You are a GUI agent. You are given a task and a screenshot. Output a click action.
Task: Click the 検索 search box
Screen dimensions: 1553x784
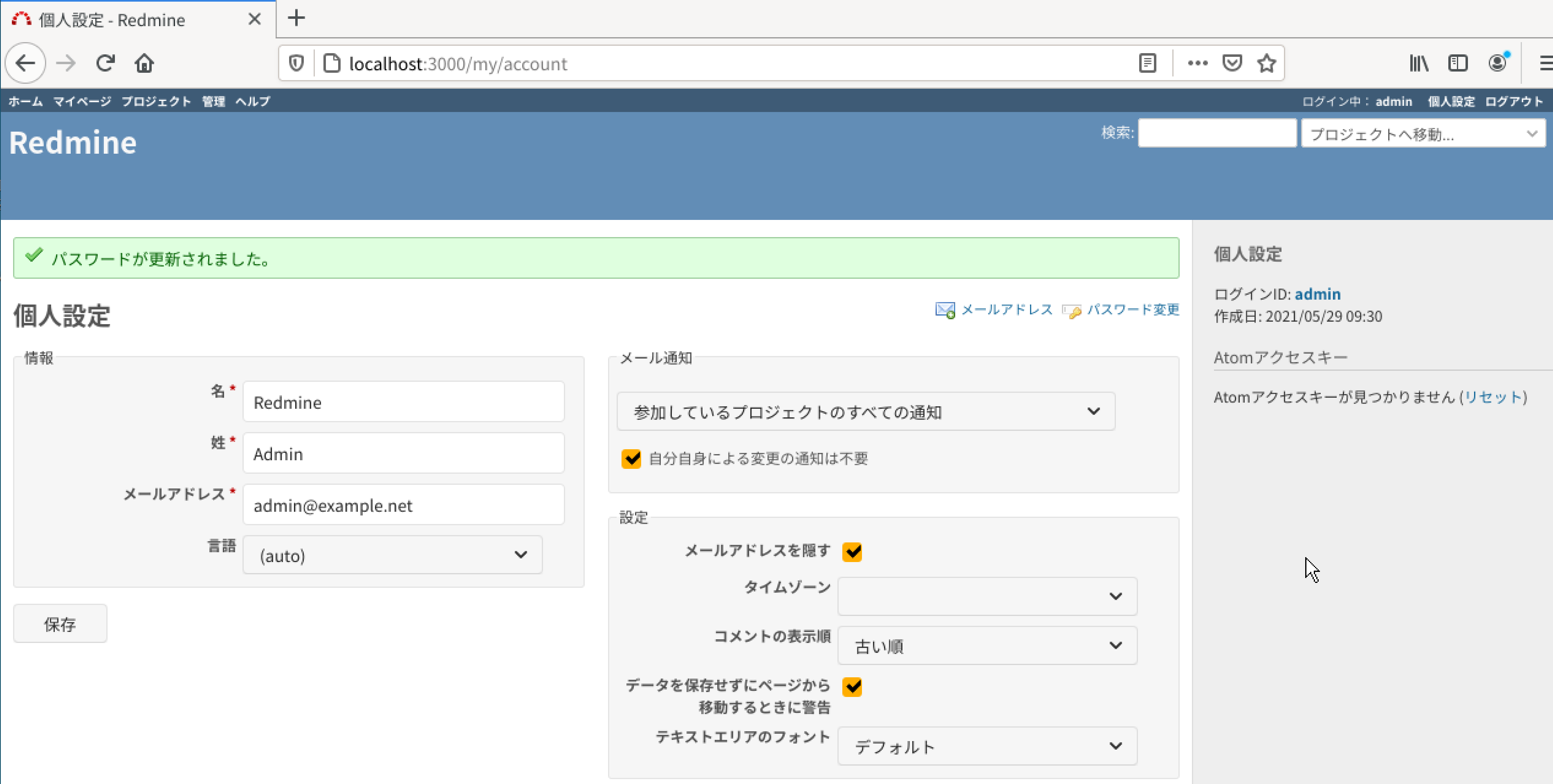click(1217, 132)
